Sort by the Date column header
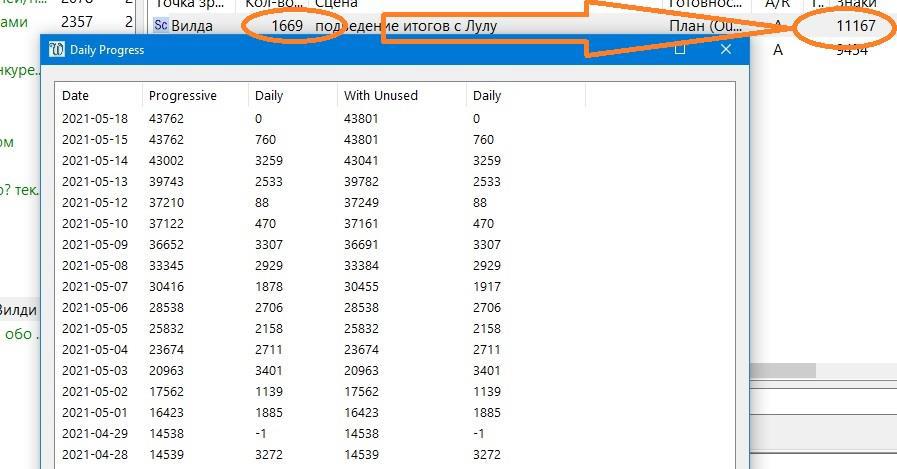The height and width of the screenshot is (469, 897). 76,96
